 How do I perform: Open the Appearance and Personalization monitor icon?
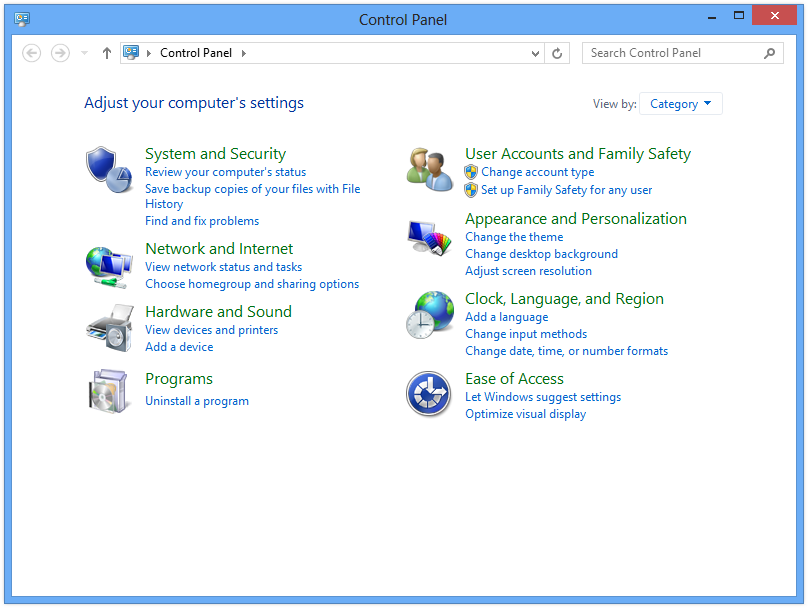coord(429,238)
